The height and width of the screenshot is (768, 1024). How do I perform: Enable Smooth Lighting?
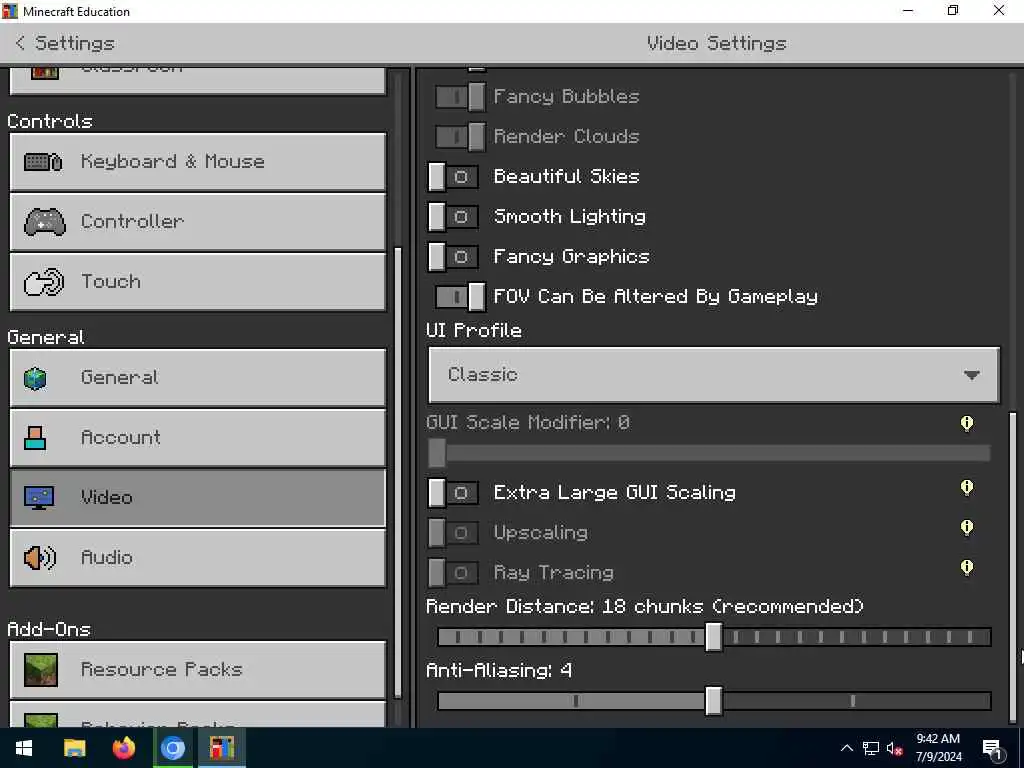tap(453, 217)
